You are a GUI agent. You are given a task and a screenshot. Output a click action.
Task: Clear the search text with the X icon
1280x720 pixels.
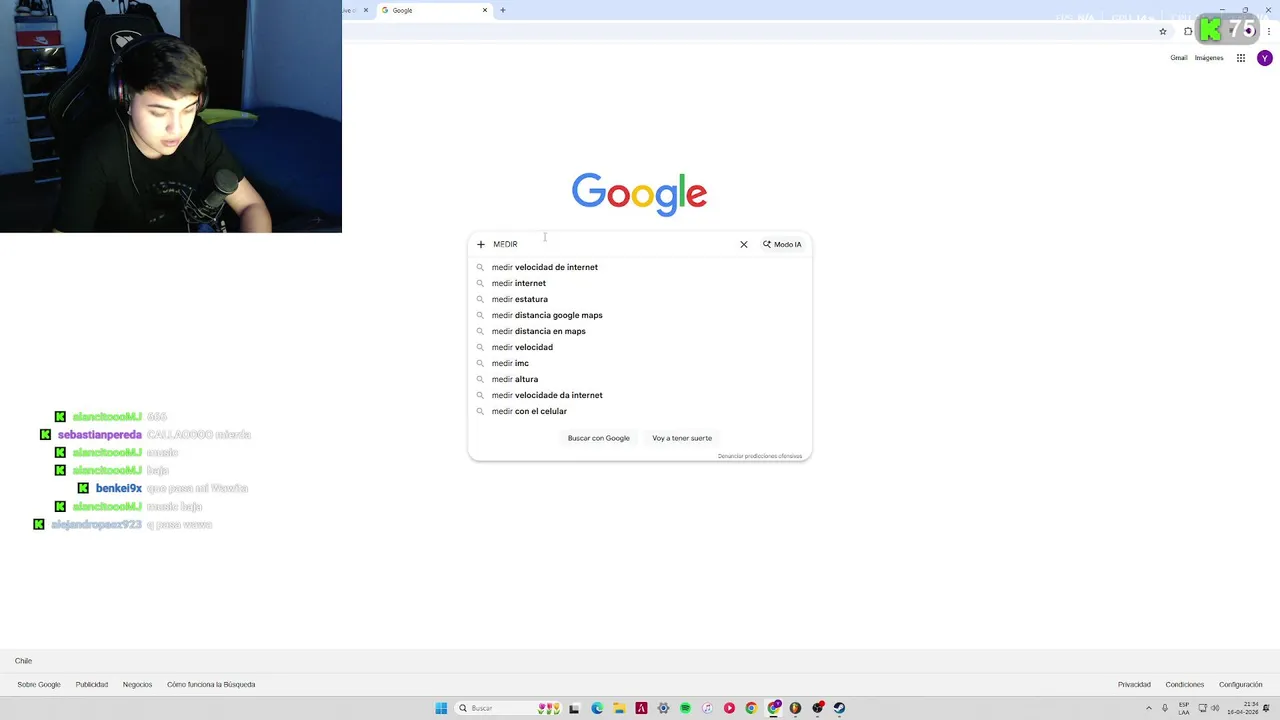click(744, 244)
